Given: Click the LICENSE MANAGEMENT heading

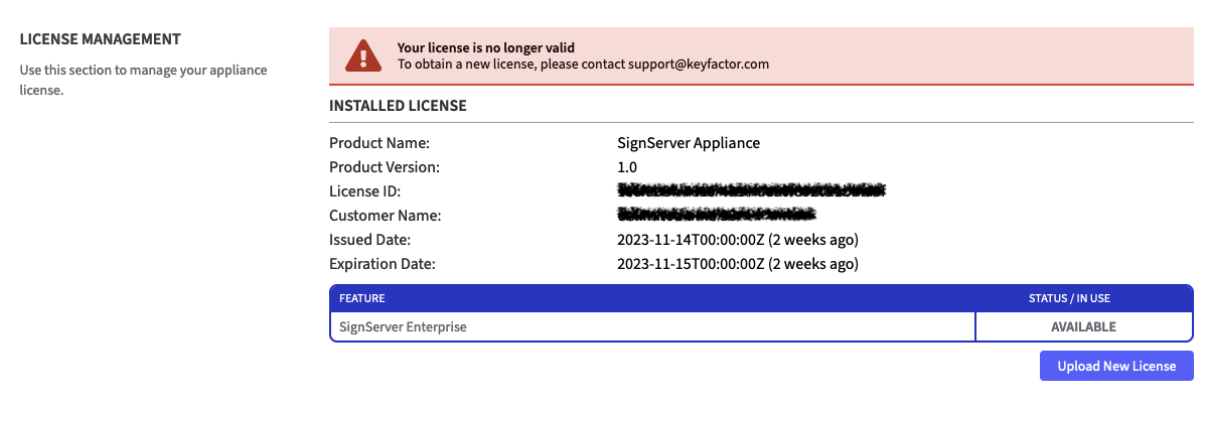Looking at the screenshot, I should (x=100, y=39).
